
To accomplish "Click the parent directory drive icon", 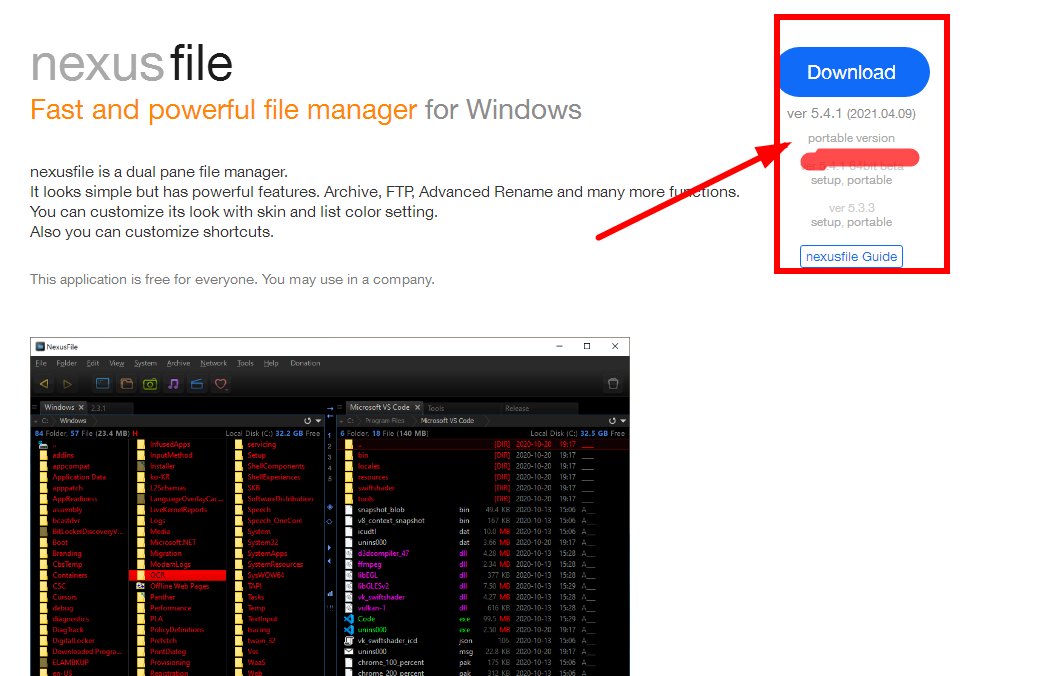I will [44, 445].
